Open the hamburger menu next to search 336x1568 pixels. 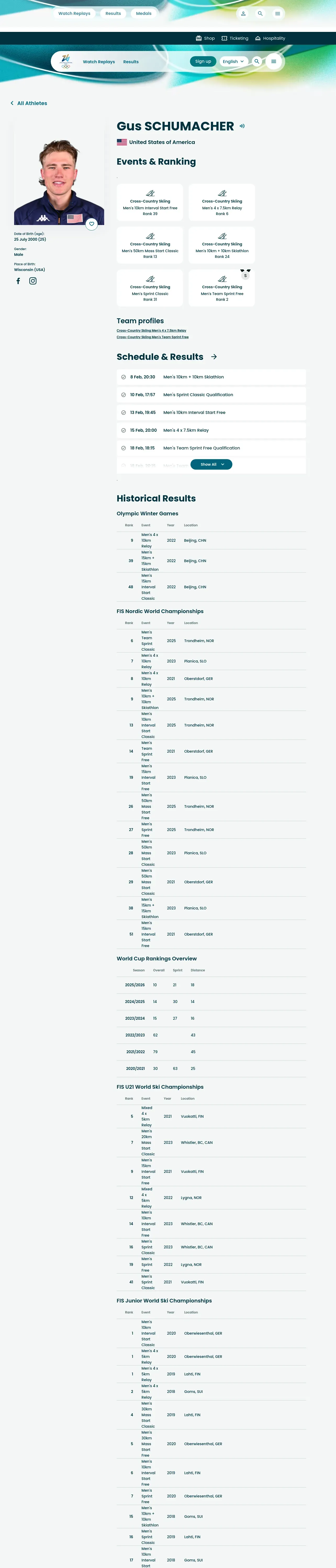(x=274, y=61)
